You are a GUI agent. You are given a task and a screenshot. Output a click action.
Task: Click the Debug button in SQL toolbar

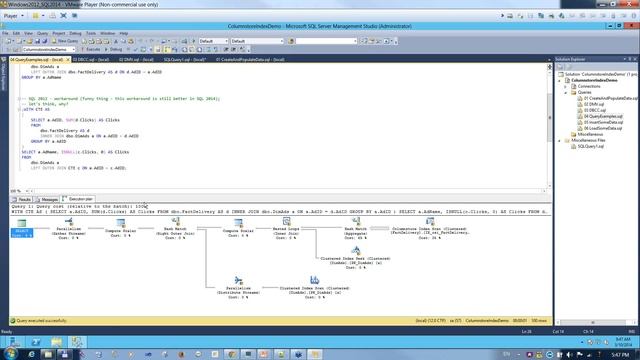[x=113, y=49]
